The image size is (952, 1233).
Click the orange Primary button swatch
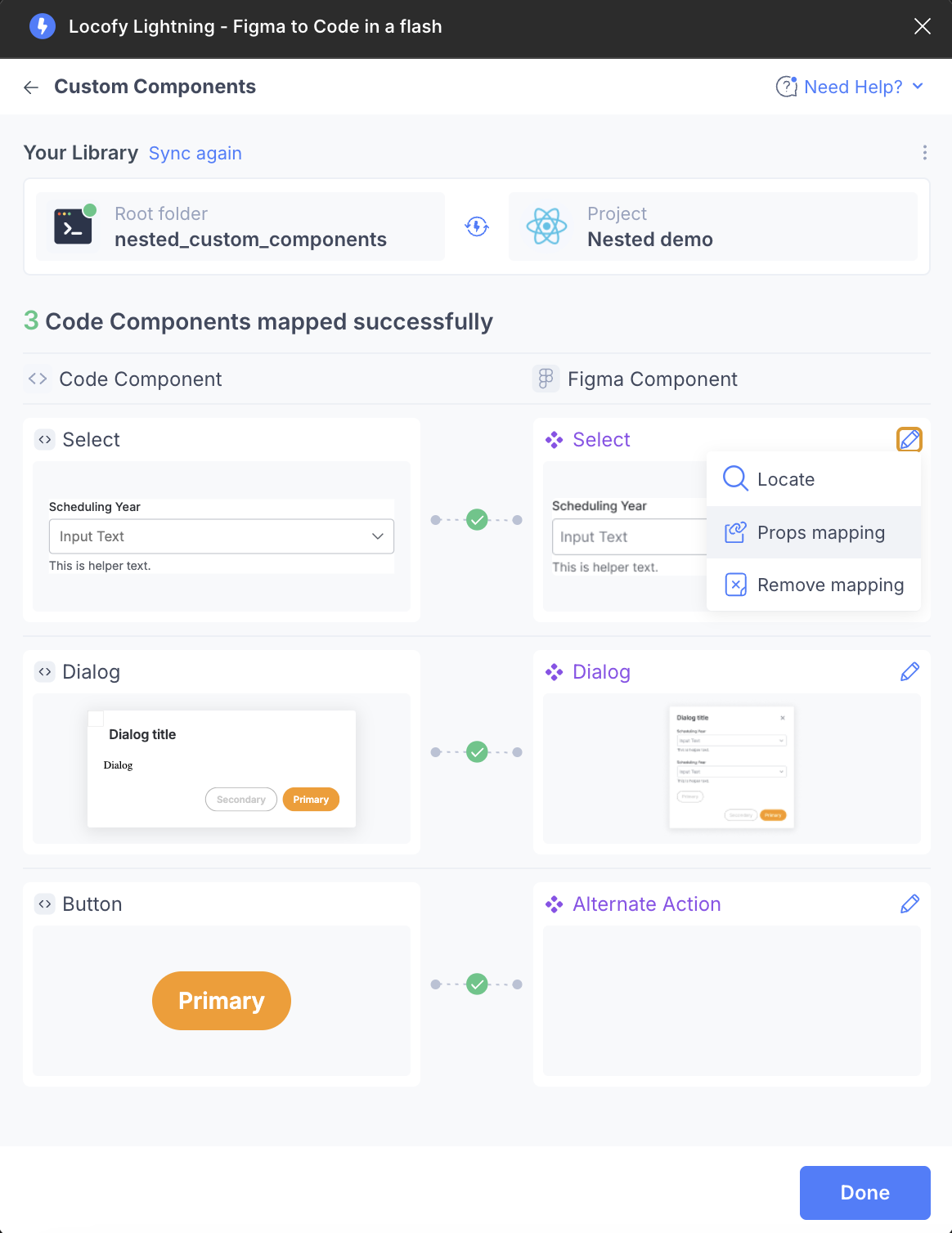coord(221,1000)
